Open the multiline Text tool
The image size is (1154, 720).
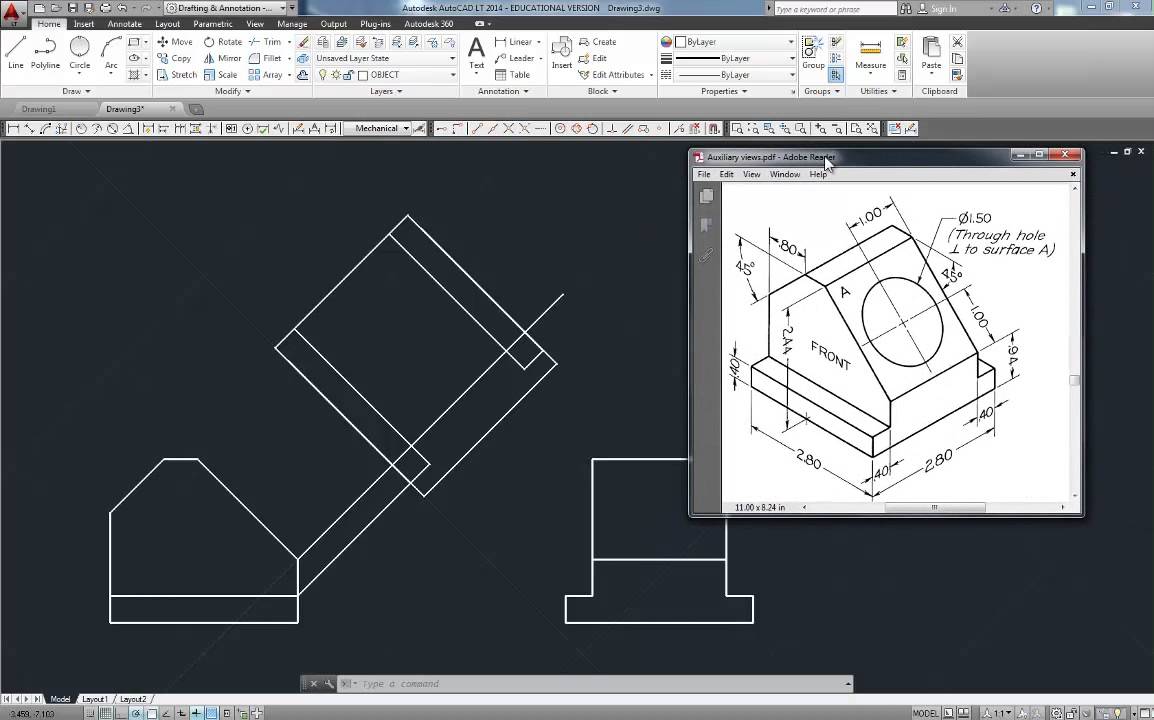point(476,53)
